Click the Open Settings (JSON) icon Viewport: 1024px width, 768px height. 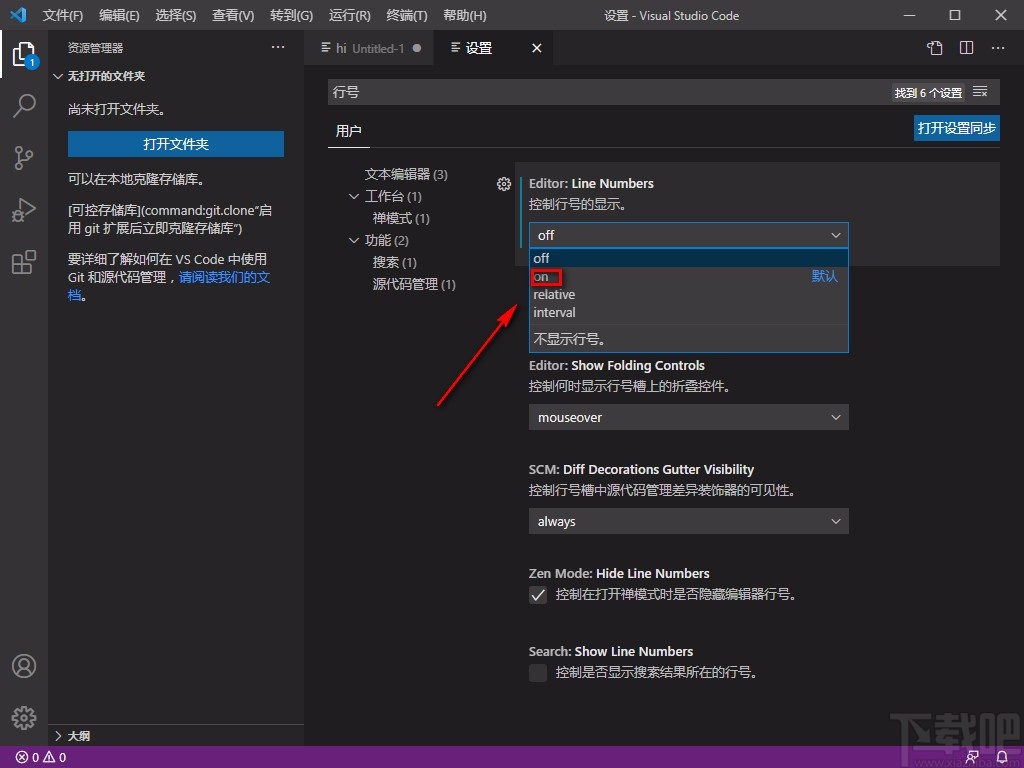(x=934, y=48)
